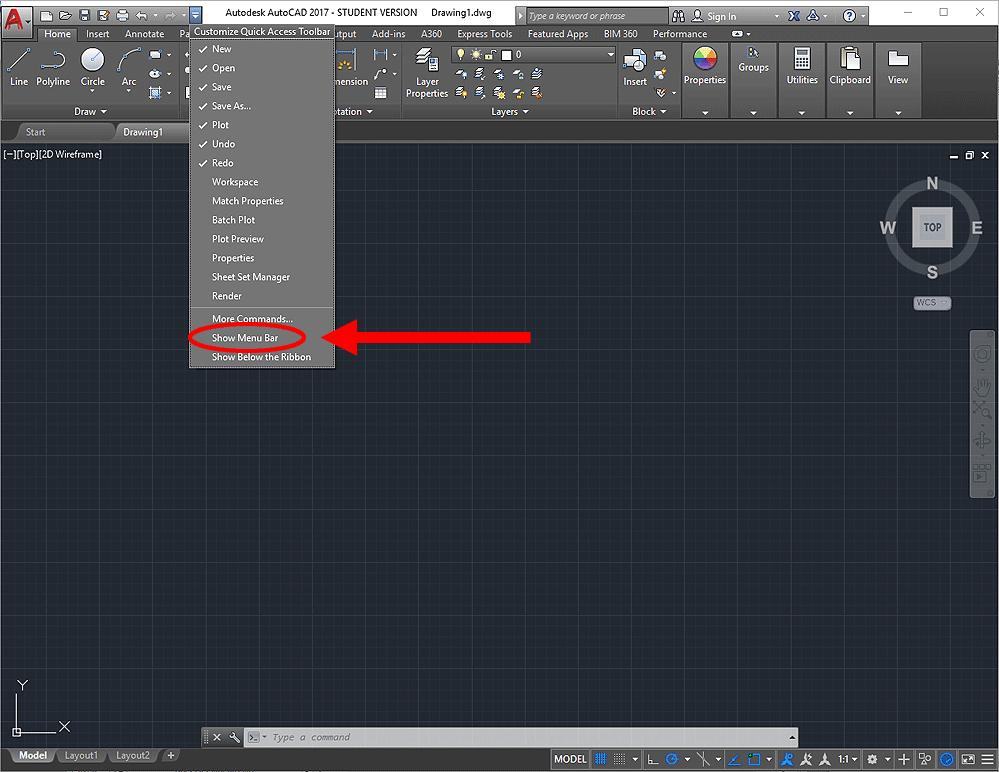Image resolution: width=999 pixels, height=772 pixels.
Task: Click the white layer color swatch
Action: point(507,55)
